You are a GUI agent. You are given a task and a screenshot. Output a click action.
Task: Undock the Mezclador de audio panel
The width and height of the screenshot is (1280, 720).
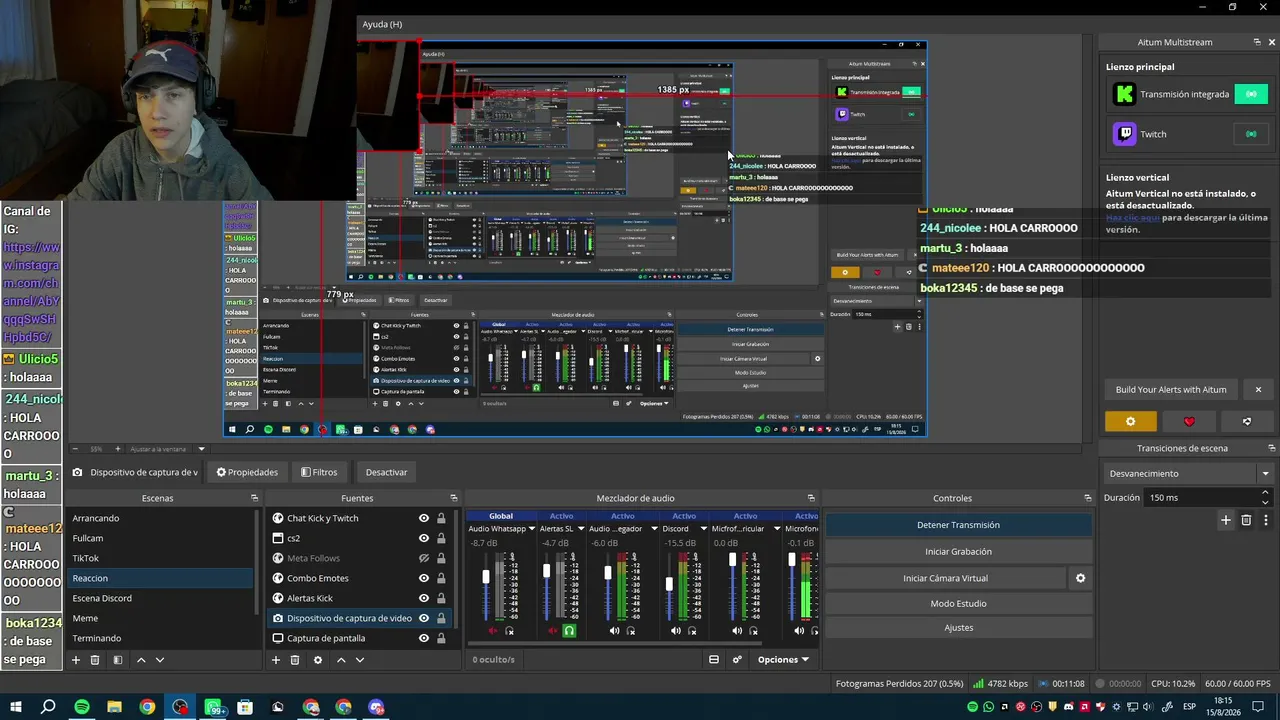coord(811,498)
